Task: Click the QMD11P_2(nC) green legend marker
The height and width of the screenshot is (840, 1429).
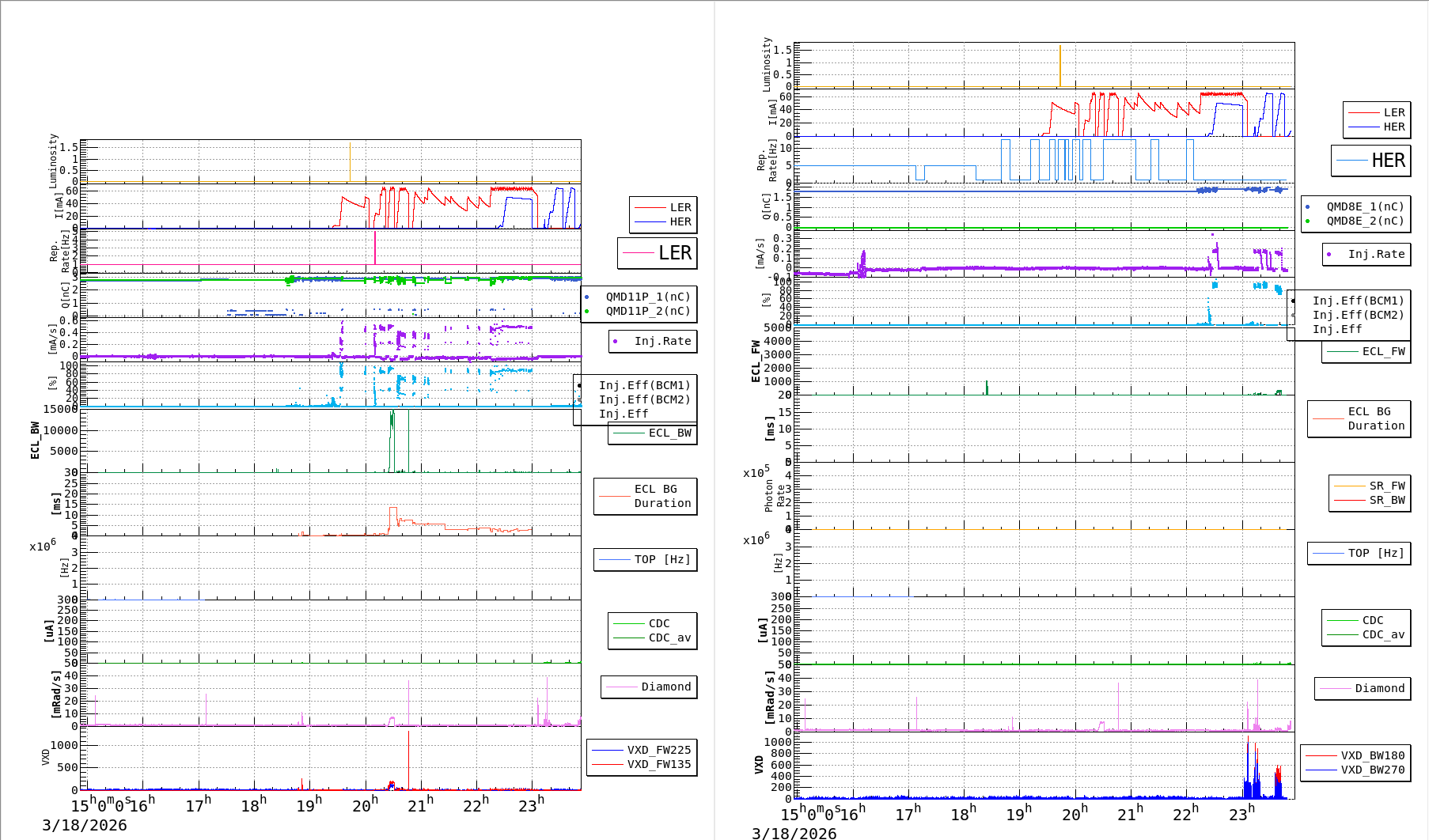Action: [x=586, y=311]
